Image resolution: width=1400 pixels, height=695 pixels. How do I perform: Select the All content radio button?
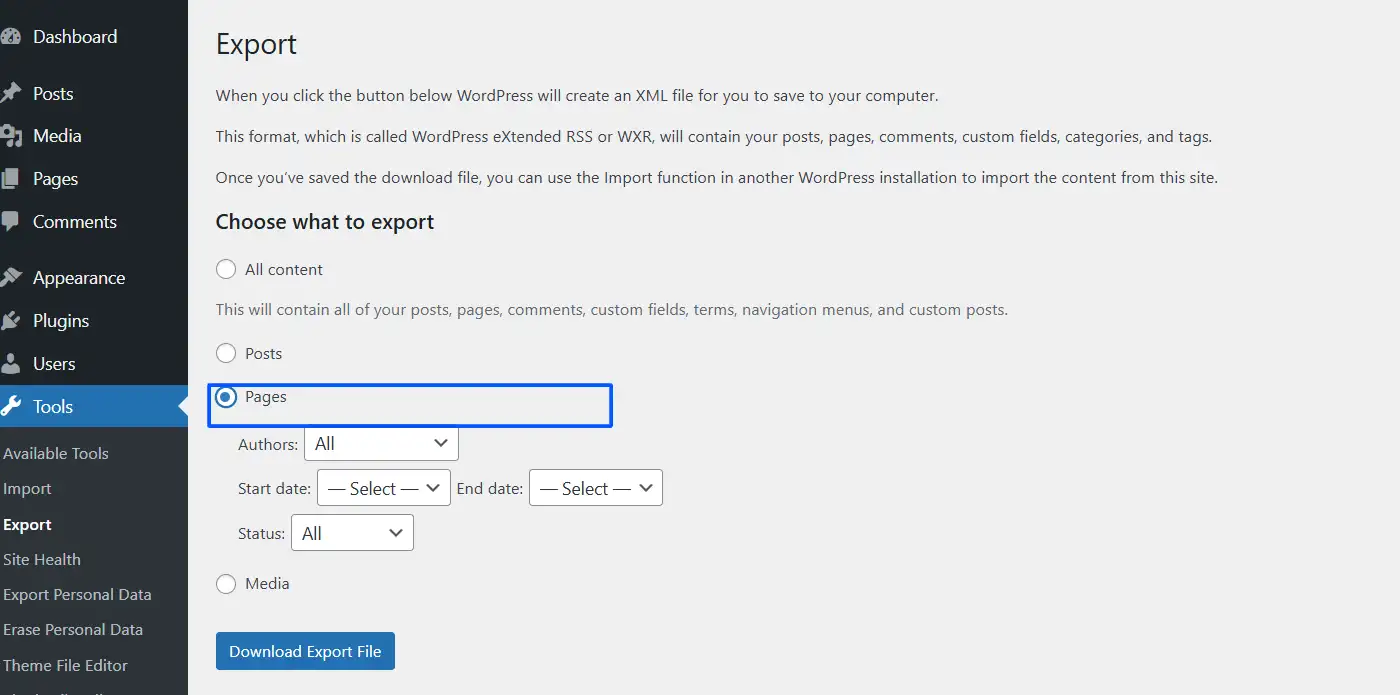tap(226, 270)
